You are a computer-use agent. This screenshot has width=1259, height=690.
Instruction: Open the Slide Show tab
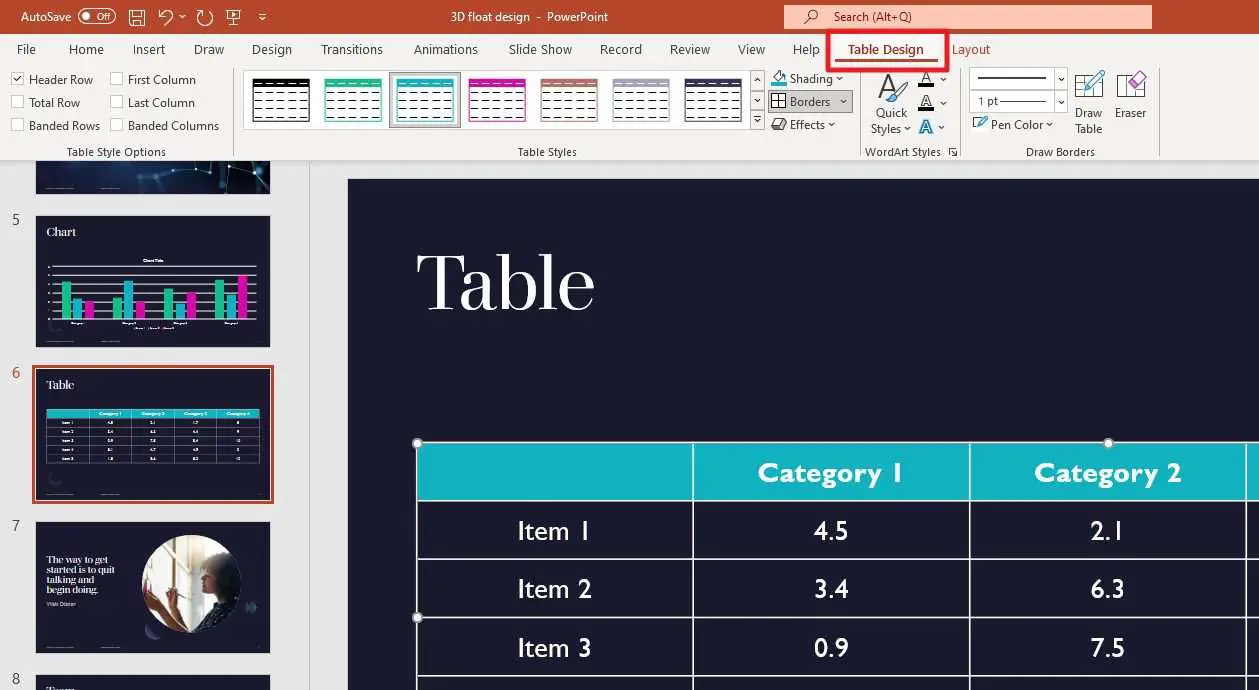[540, 49]
